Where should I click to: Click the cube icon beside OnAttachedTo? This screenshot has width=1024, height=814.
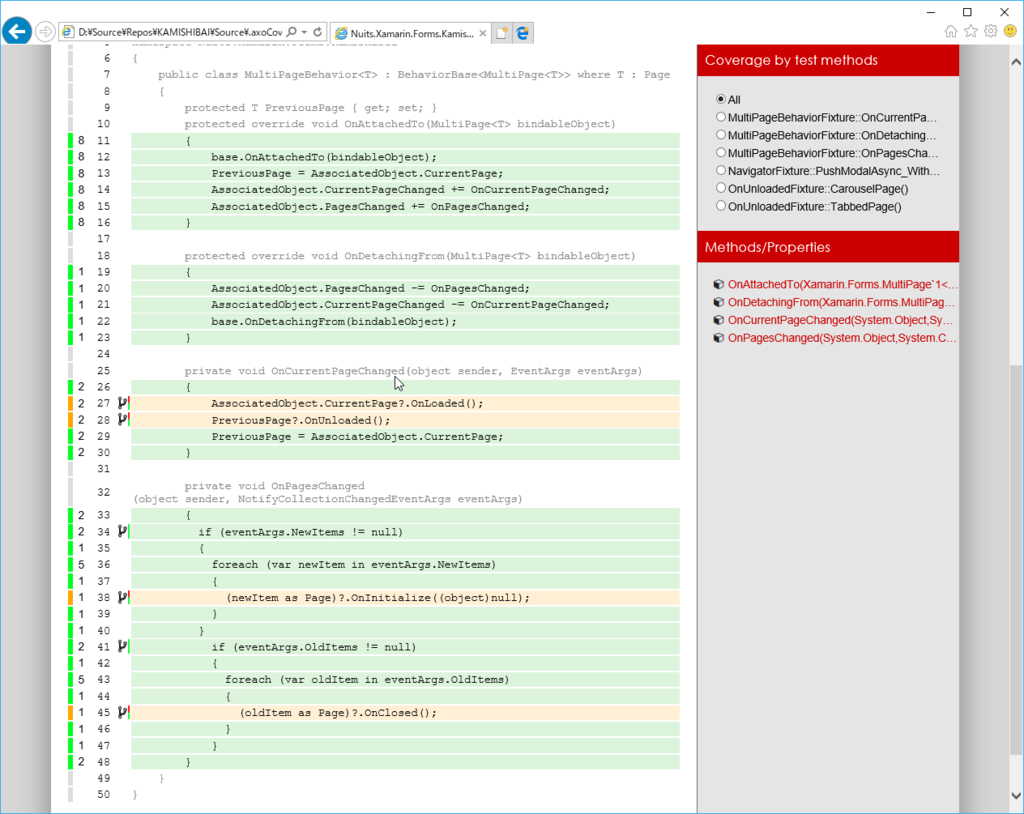pos(718,284)
